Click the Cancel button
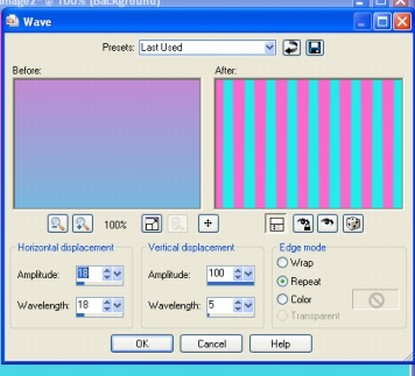 pos(211,344)
